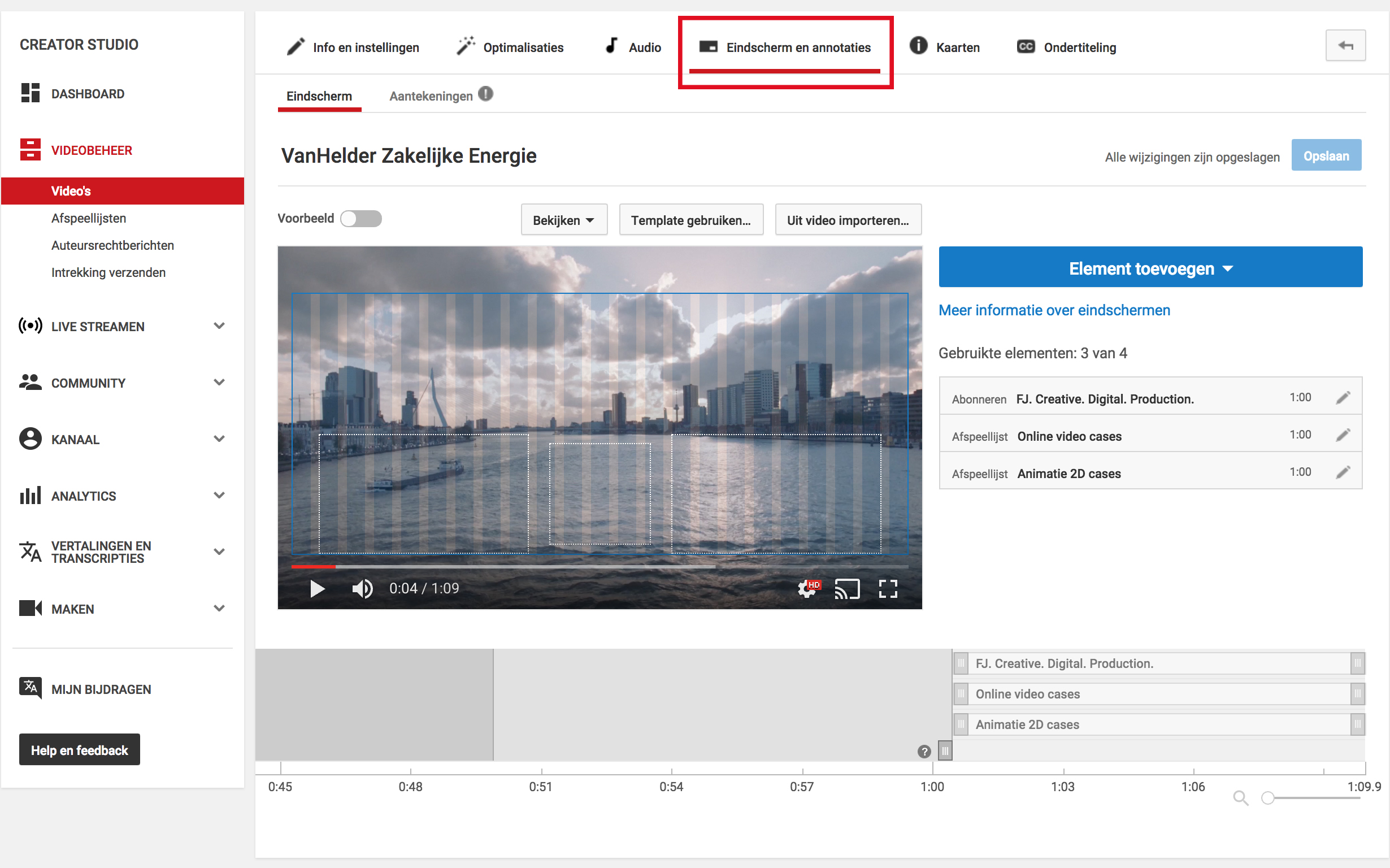This screenshot has width=1390, height=868.
Task: Edit the Animatie 2D cases element
Action: (x=1343, y=472)
